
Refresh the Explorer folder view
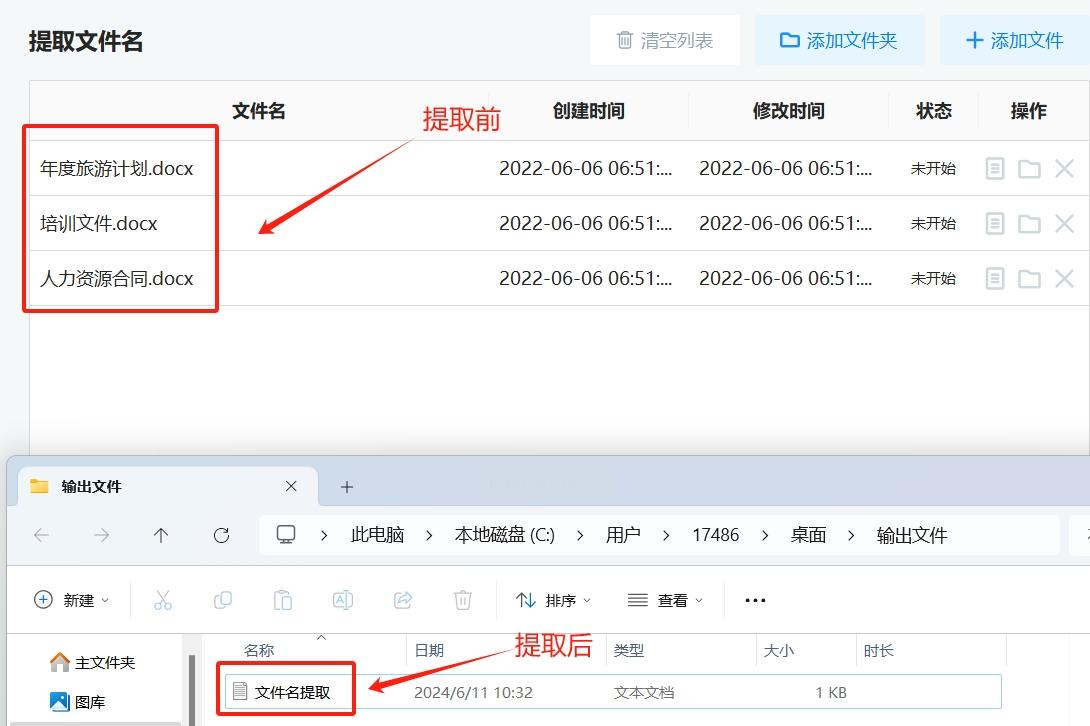(221, 535)
